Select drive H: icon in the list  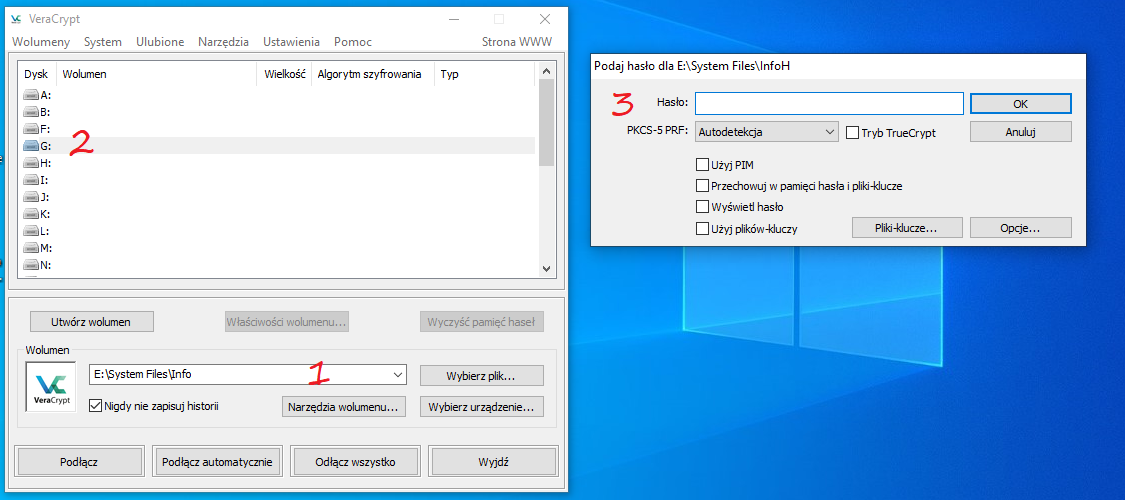tap(32, 163)
